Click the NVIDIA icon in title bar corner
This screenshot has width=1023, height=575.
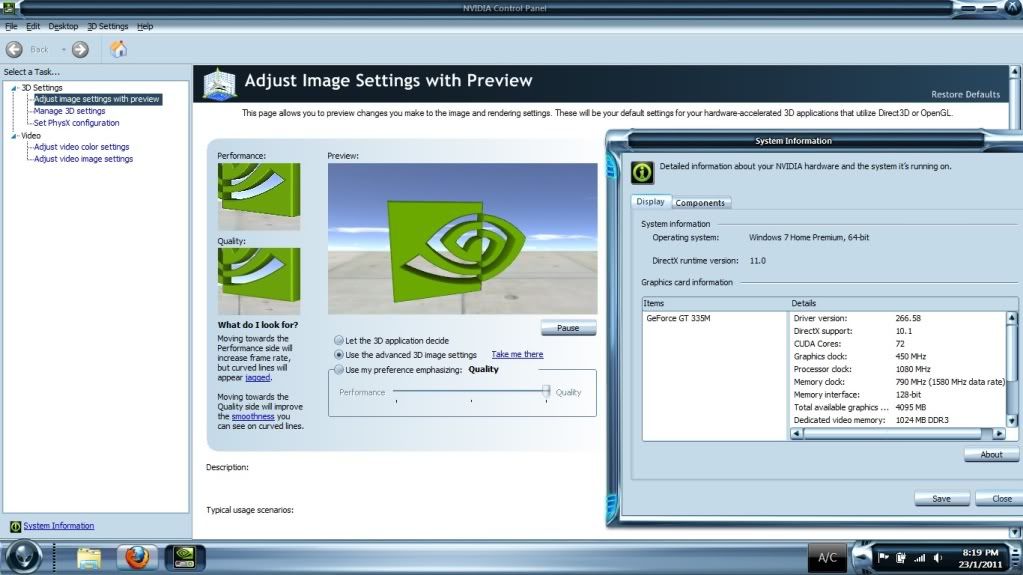pos(8,7)
